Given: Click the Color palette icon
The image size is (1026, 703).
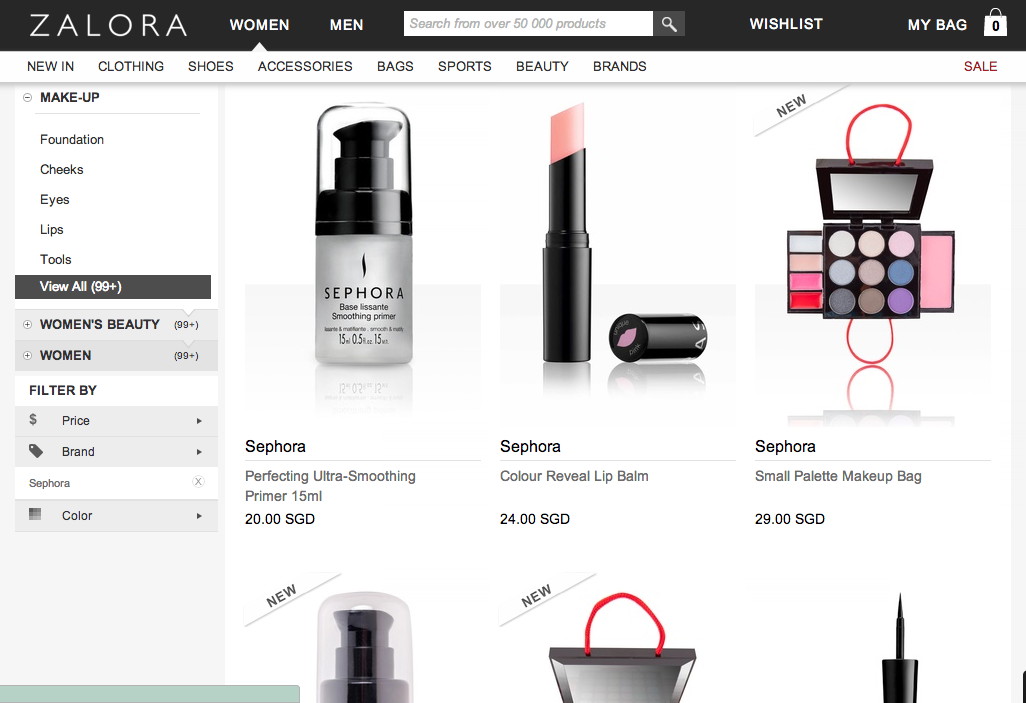Looking at the screenshot, I should [35, 514].
